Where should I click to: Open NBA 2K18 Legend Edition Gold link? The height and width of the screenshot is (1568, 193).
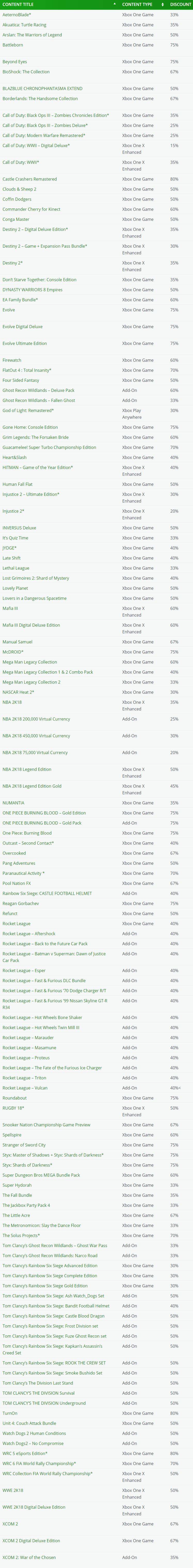[x=32, y=786]
